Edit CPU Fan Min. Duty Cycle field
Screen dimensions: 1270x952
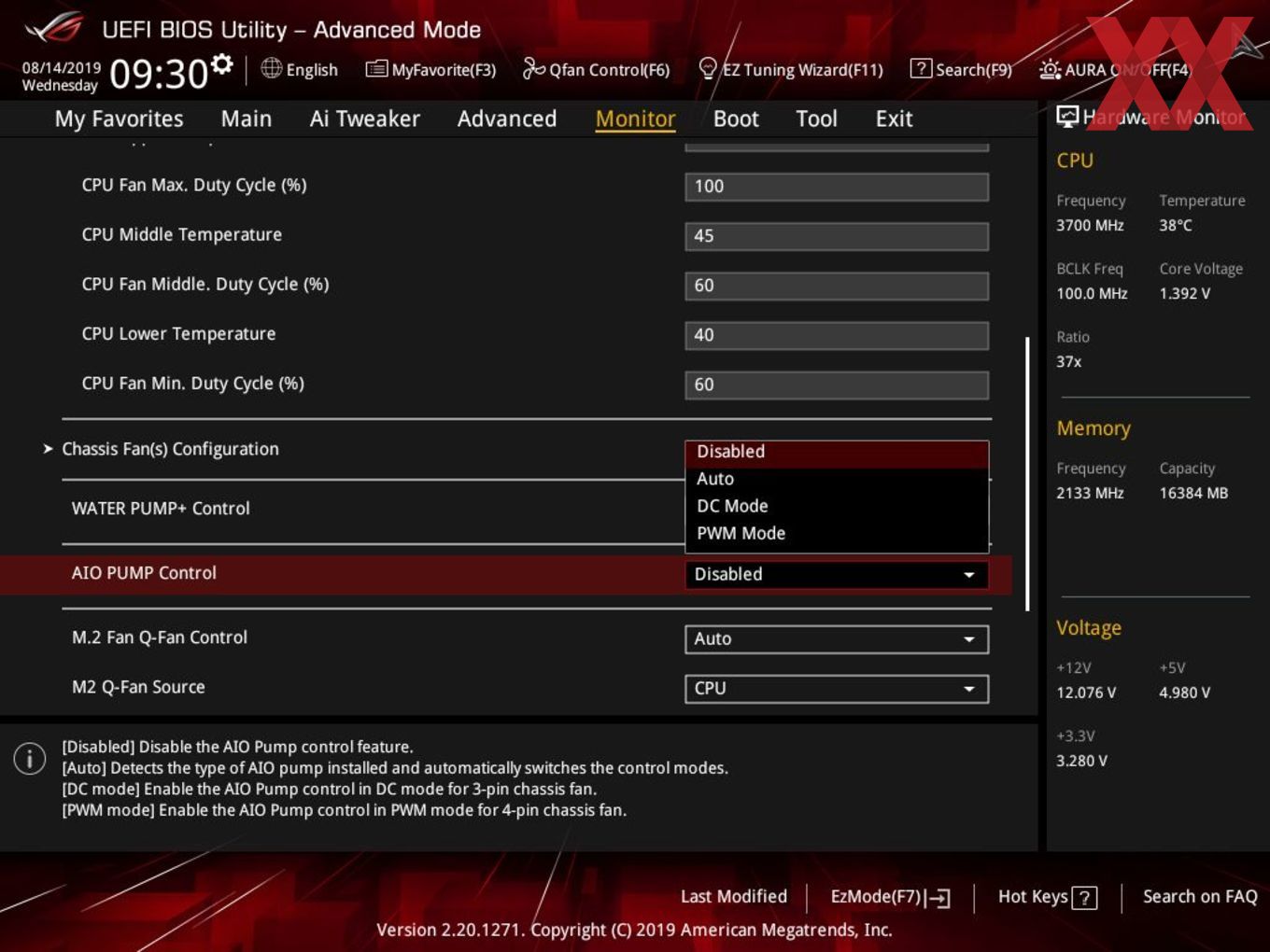(x=836, y=384)
